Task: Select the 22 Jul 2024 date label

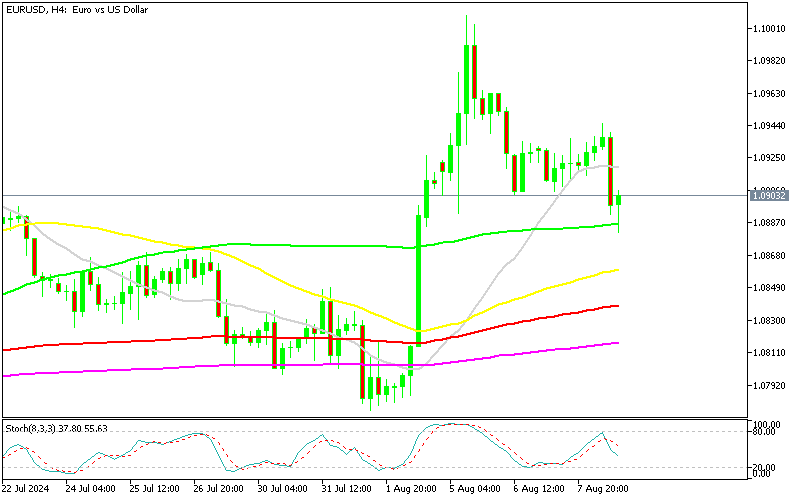Action: tap(27, 489)
